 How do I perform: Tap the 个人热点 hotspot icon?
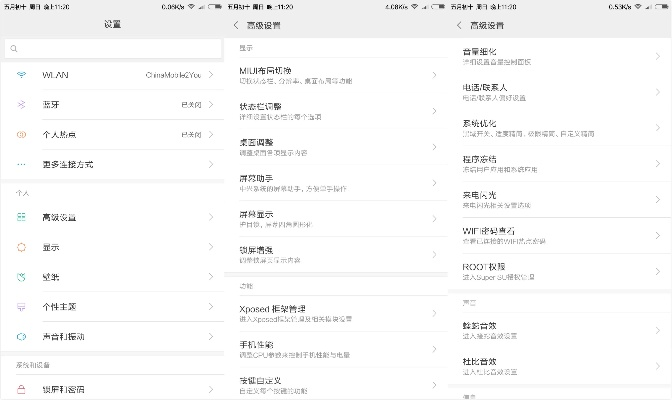[21, 134]
